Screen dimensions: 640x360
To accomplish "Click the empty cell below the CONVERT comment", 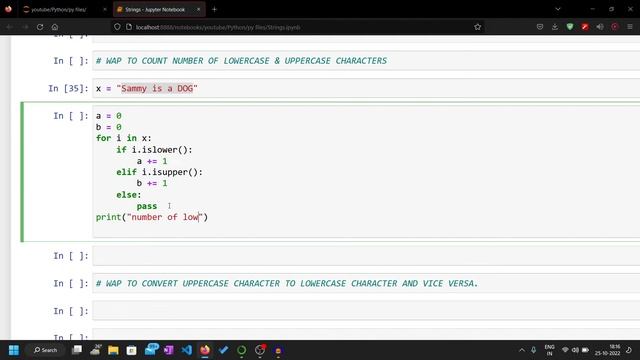I will click(x=366, y=311).
